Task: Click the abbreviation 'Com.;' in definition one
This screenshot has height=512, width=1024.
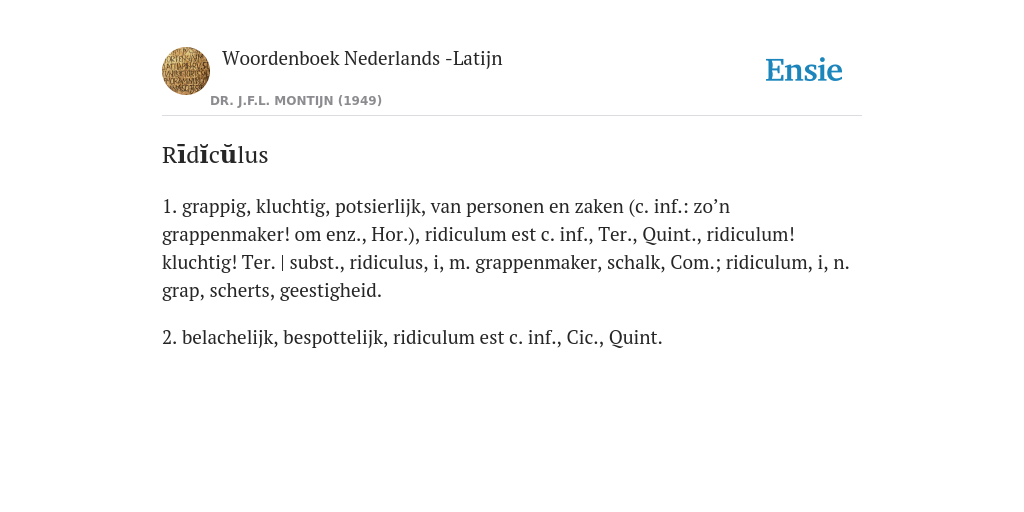Action: (695, 263)
